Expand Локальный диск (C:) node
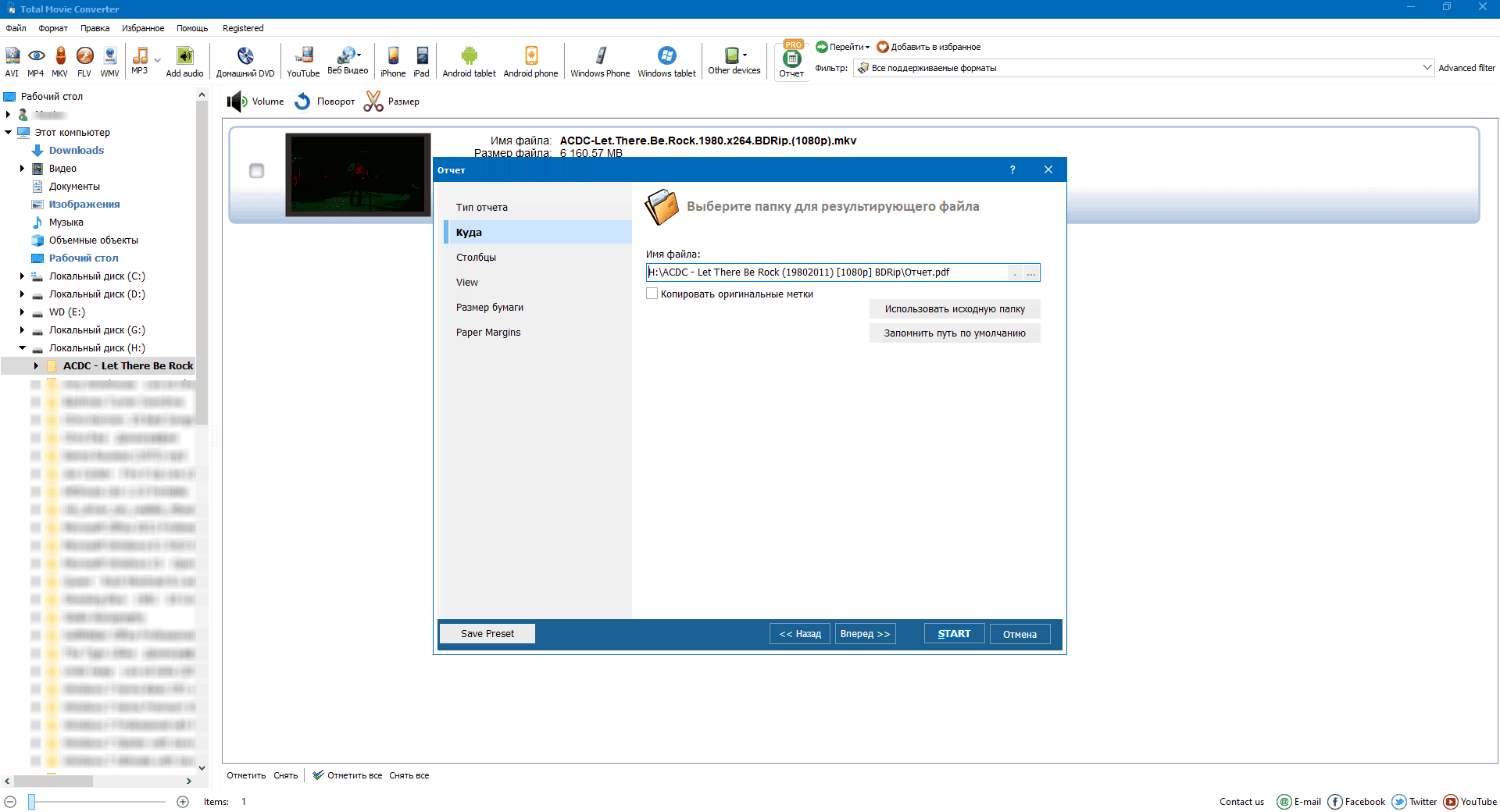 click(22, 276)
